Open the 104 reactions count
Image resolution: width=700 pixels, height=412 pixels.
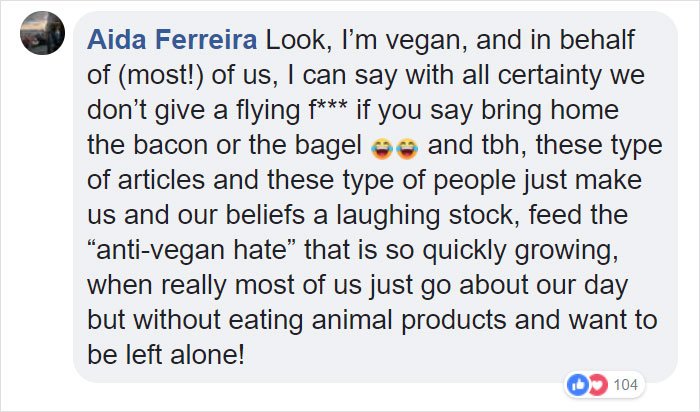point(625,384)
